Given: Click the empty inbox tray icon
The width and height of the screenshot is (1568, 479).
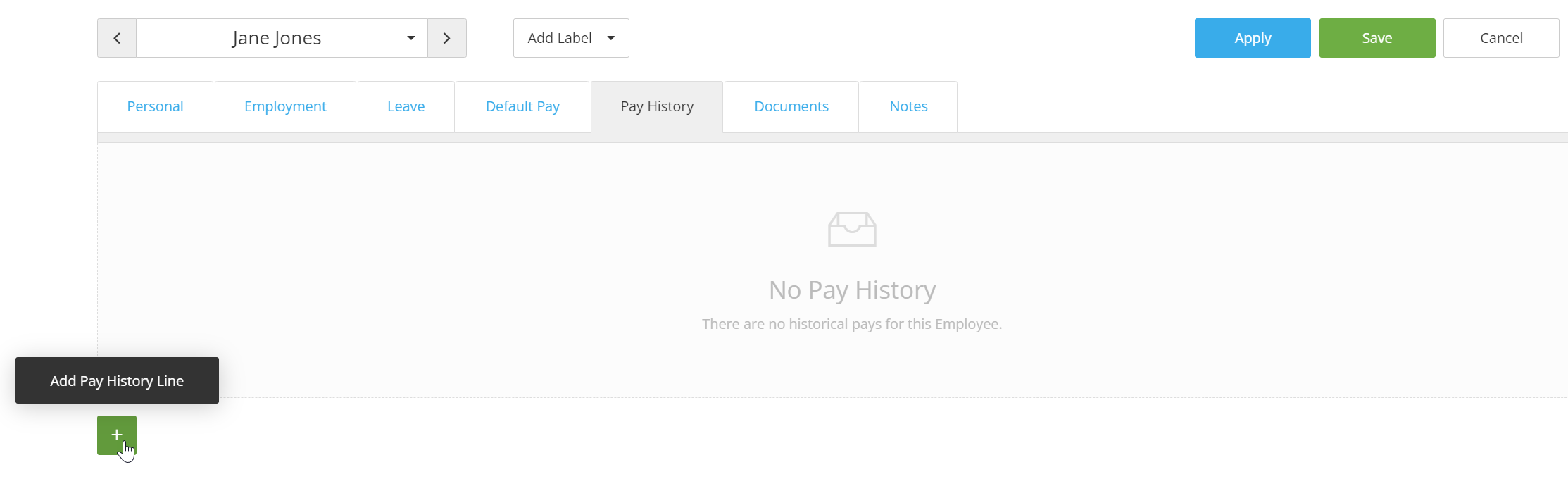Looking at the screenshot, I should (x=852, y=229).
